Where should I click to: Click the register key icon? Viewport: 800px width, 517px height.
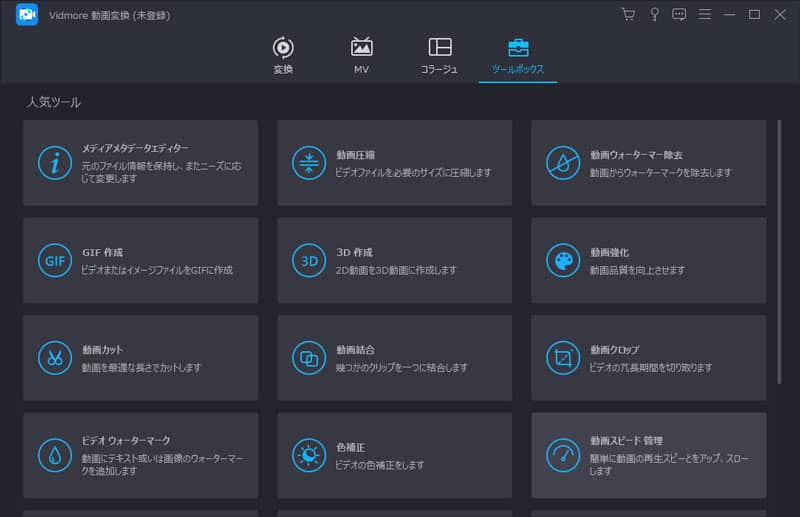[654, 14]
